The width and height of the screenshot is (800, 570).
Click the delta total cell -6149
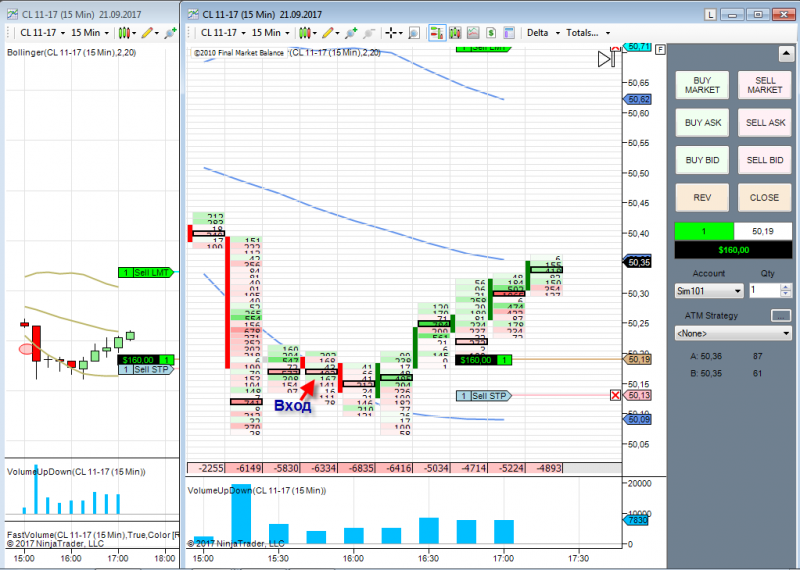(x=244, y=468)
